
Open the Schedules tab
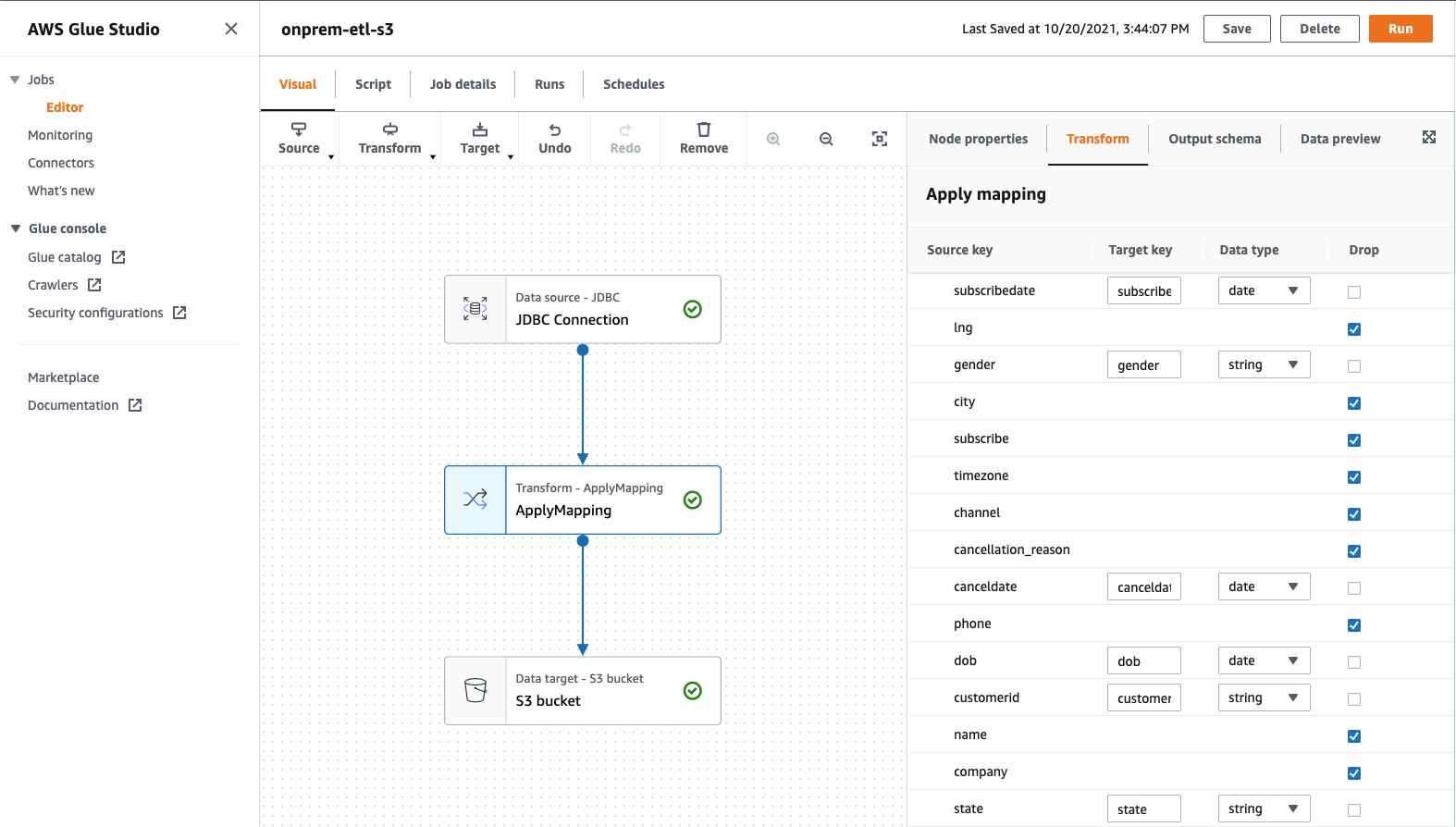(634, 84)
